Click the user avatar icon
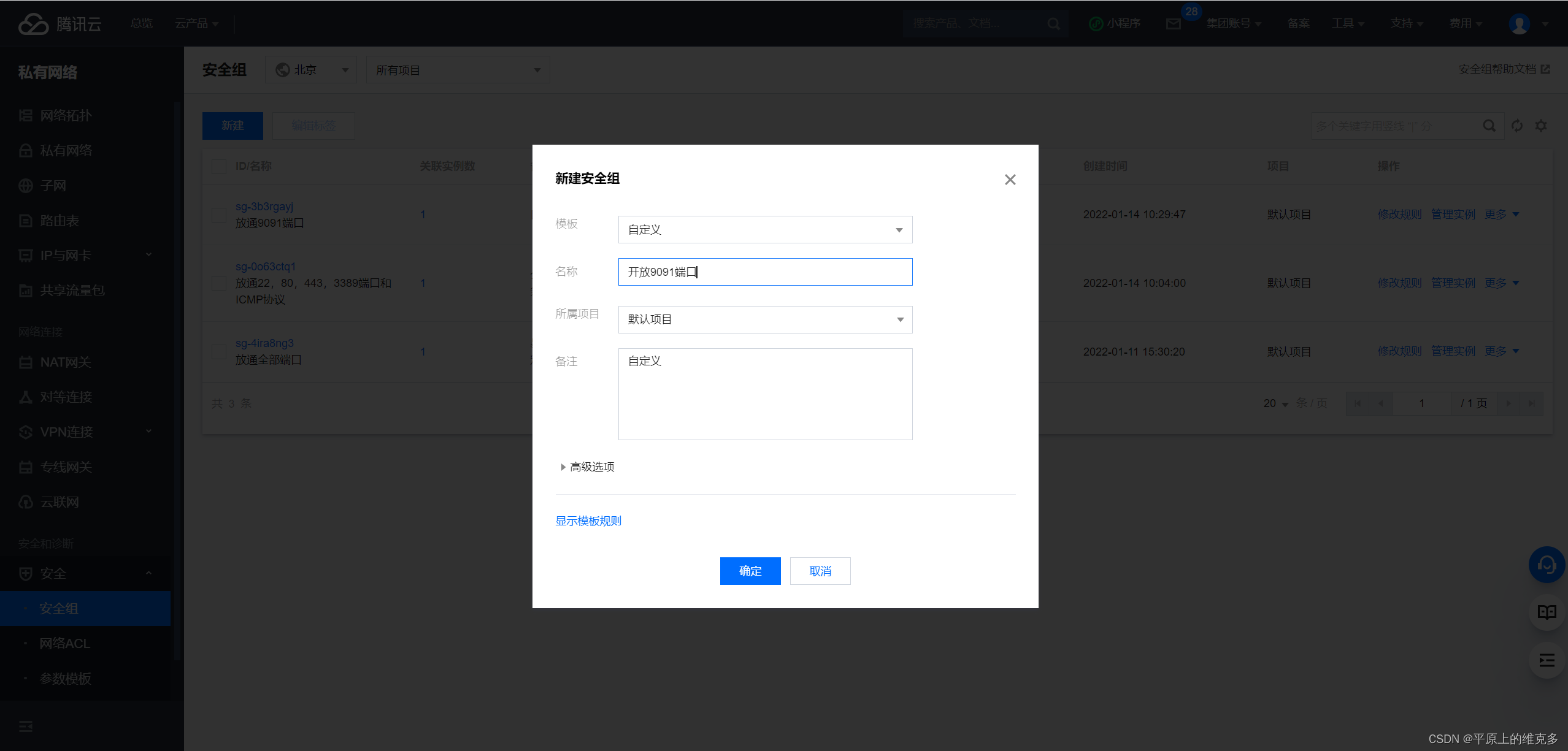 click(x=1519, y=24)
